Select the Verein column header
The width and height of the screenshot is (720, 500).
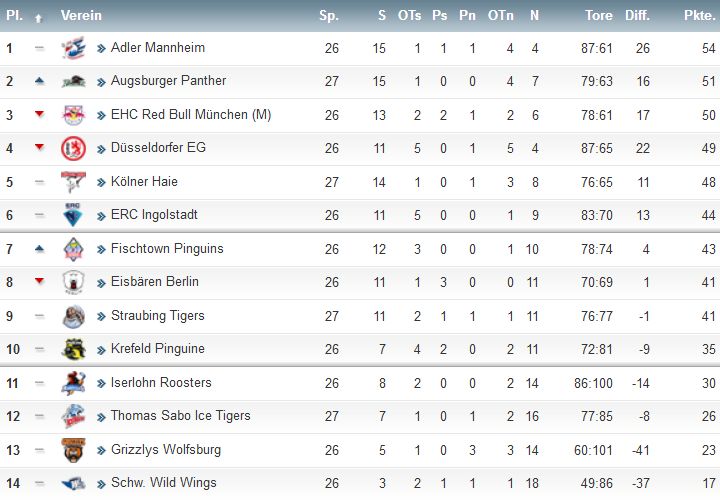click(x=81, y=15)
